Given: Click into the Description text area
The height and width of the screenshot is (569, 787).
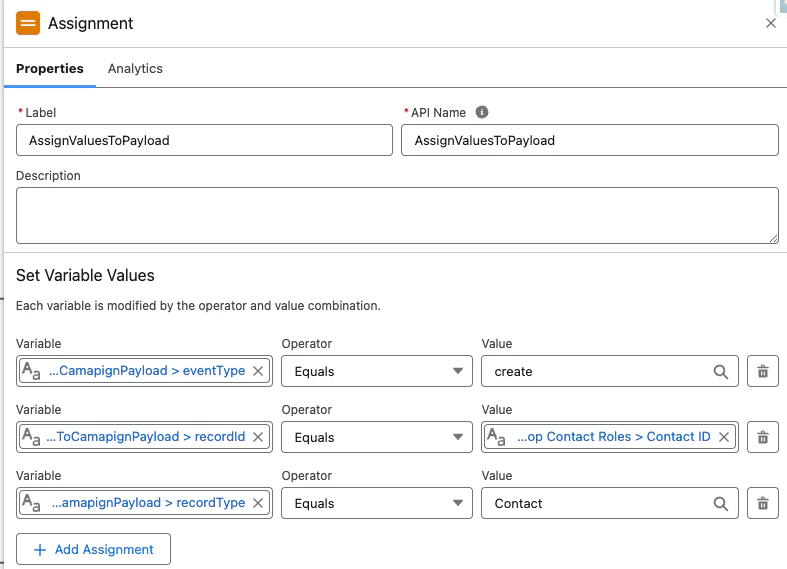Looking at the screenshot, I should 397,215.
